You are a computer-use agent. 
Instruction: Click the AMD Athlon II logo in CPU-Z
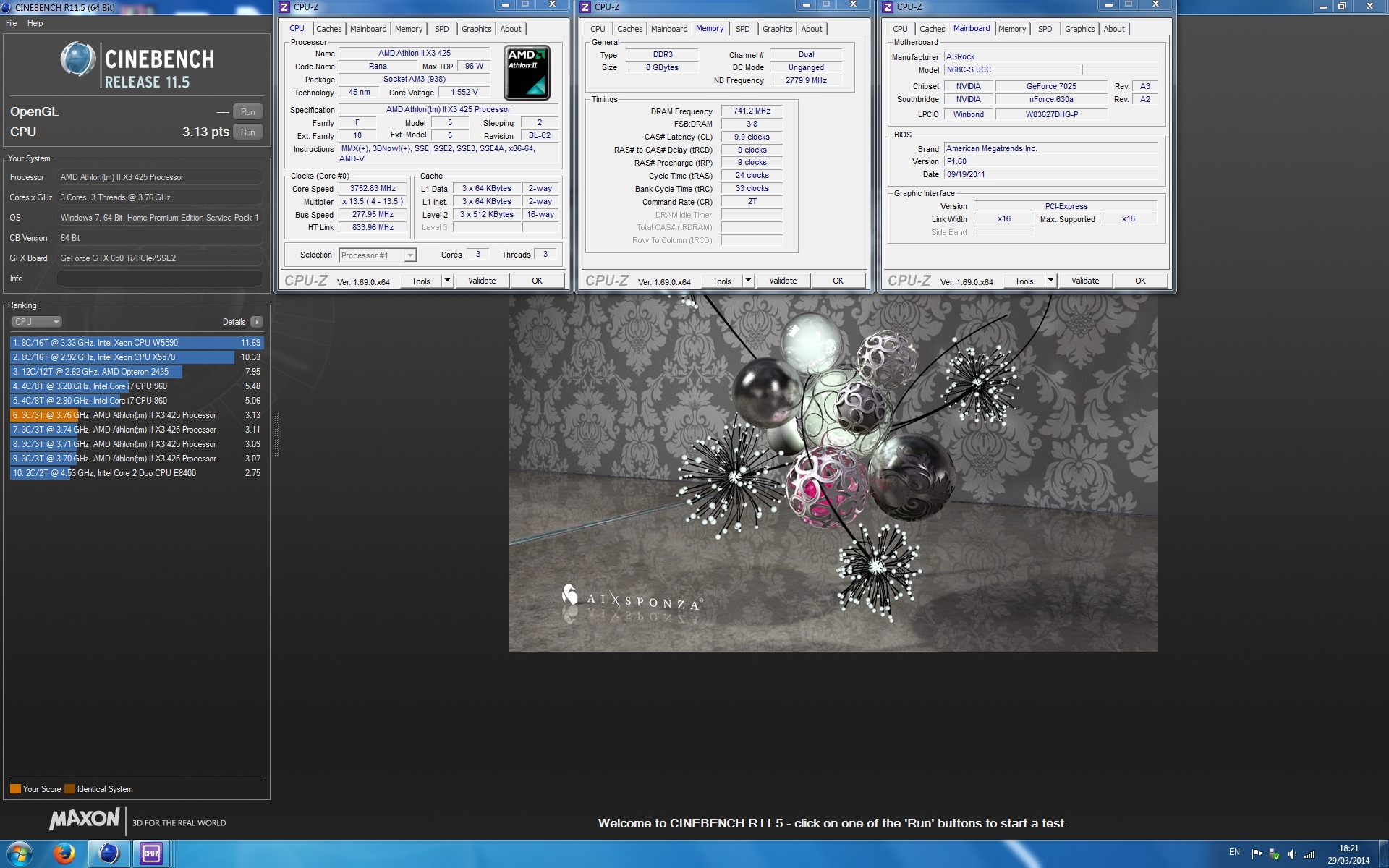(x=527, y=72)
